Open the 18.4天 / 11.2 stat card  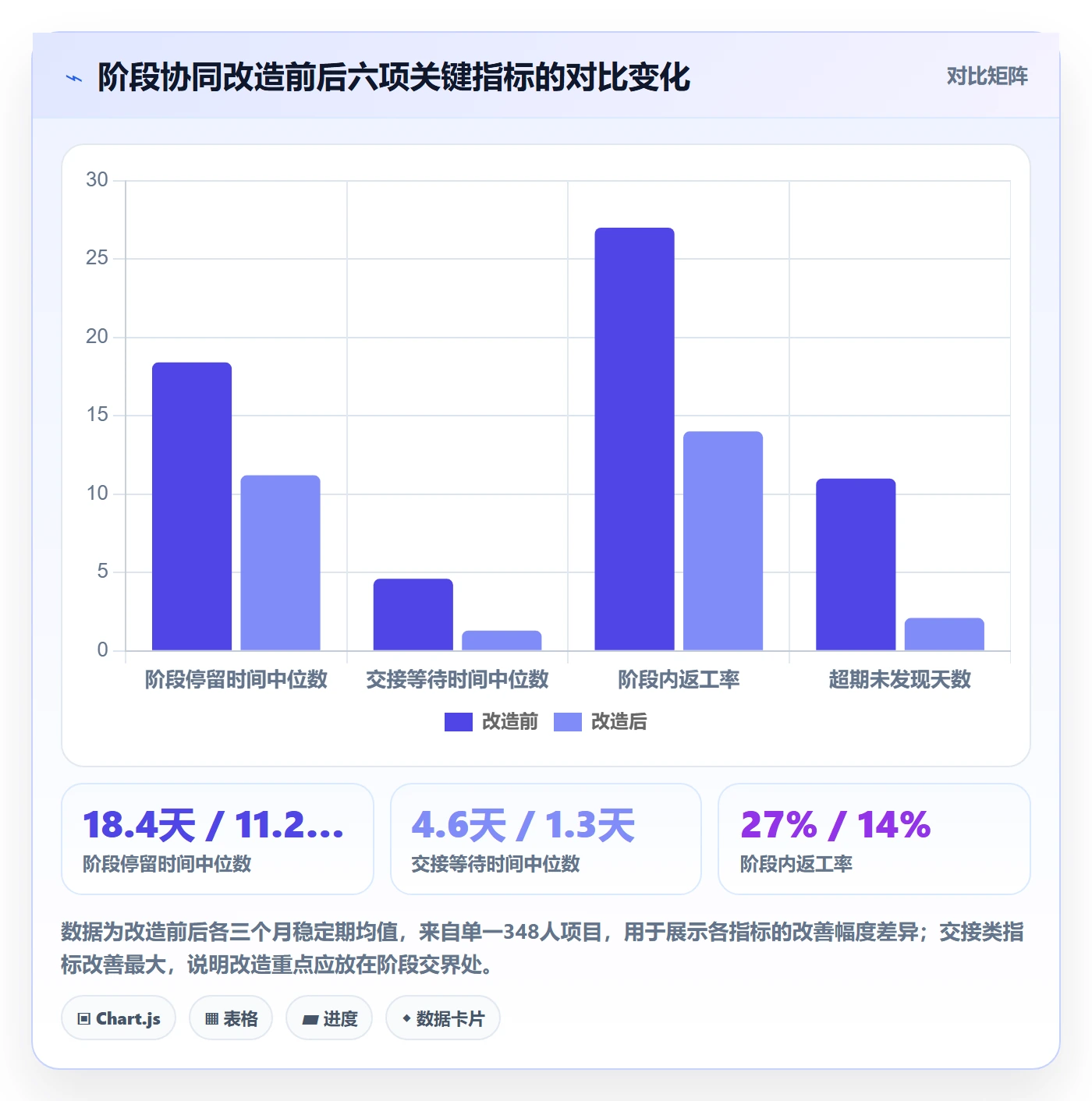click(x=218, y=839)
